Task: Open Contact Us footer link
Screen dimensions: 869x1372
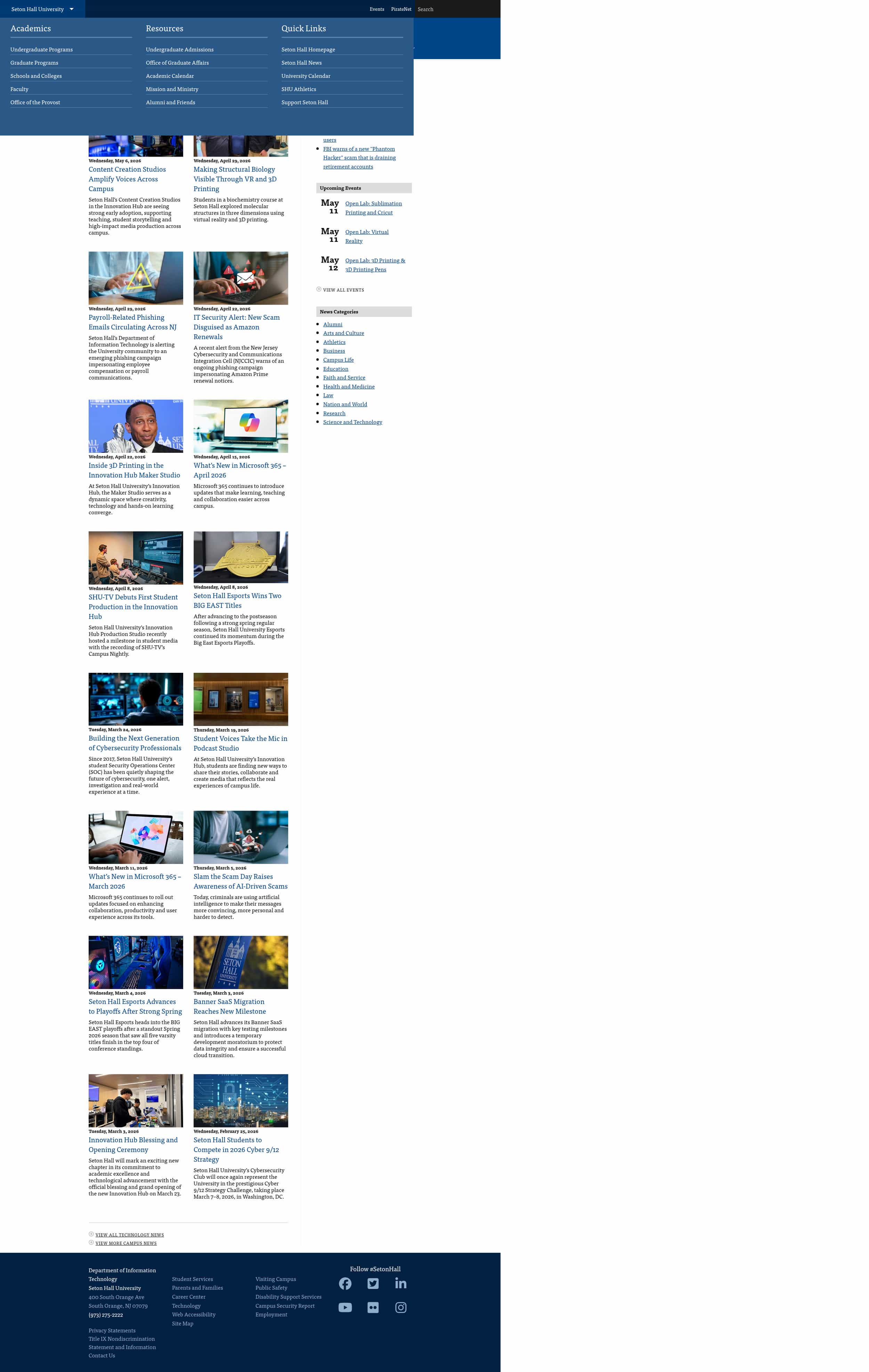Action: 101,1355
